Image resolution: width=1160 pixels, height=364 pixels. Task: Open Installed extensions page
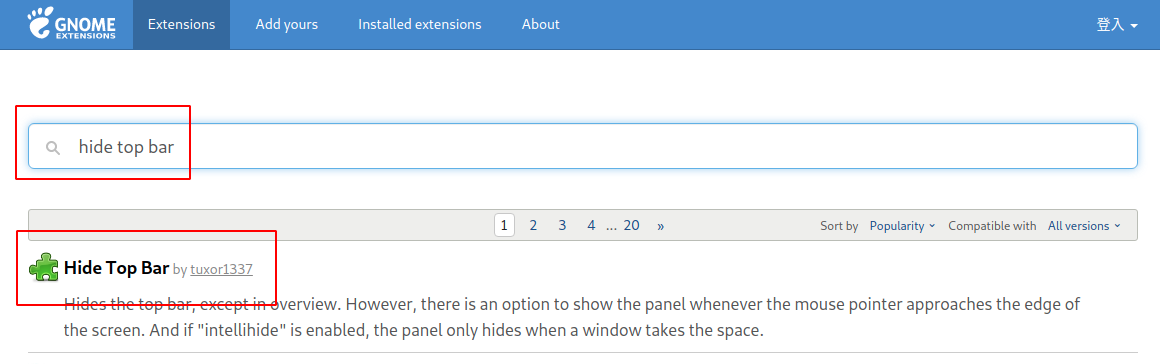tap(419, 24)
